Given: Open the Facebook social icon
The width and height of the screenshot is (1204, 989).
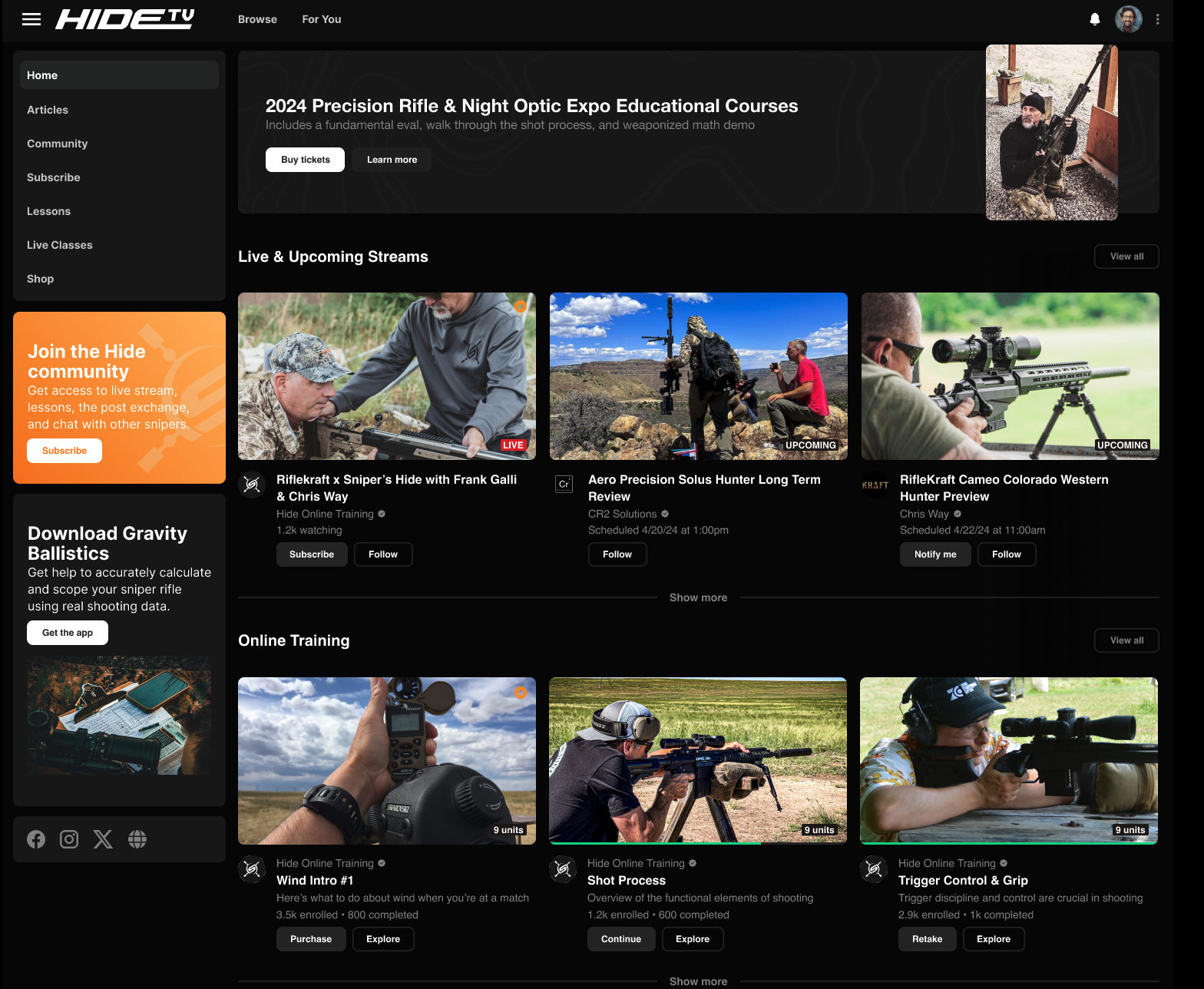Looking at the screenshot, I should coord(36,839).
